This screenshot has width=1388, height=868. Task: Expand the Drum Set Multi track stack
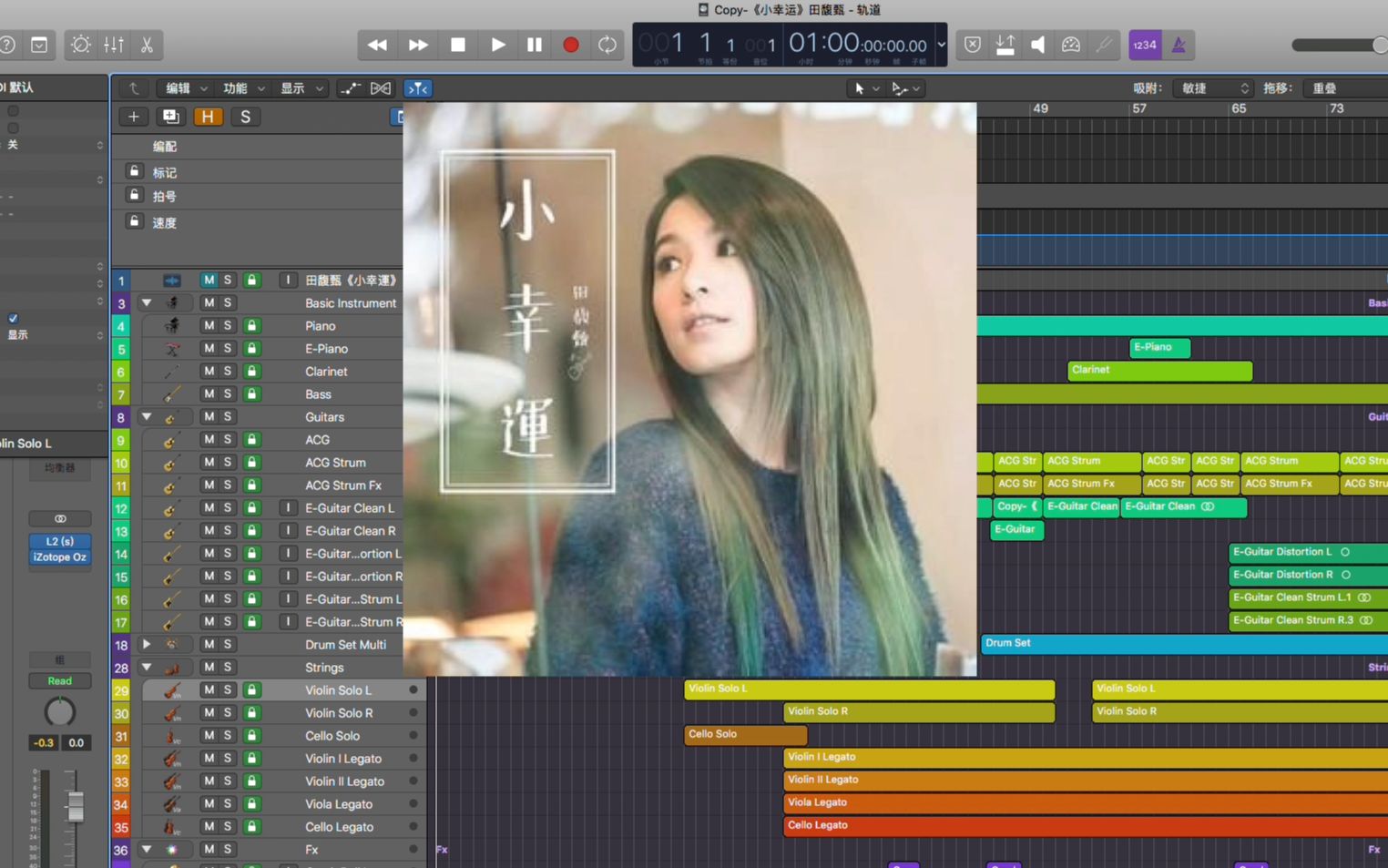pos(146,644)
